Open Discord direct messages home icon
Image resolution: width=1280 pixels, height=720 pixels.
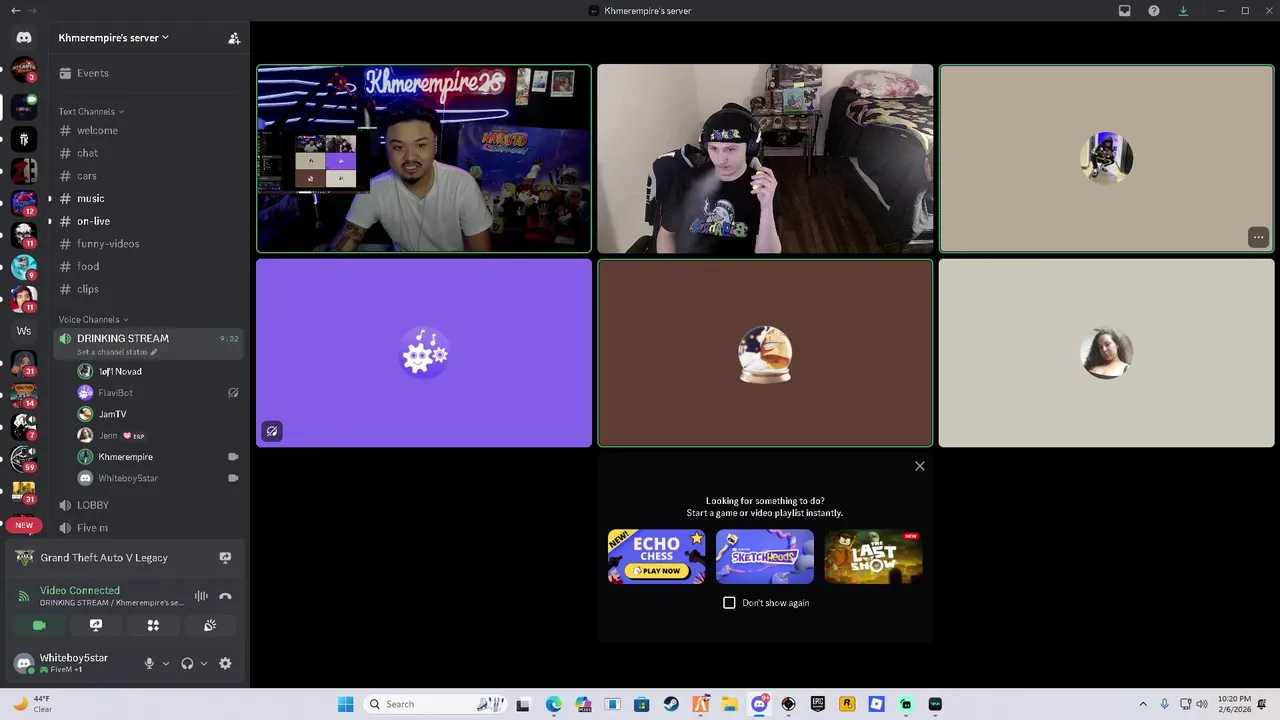click(24, 38)
